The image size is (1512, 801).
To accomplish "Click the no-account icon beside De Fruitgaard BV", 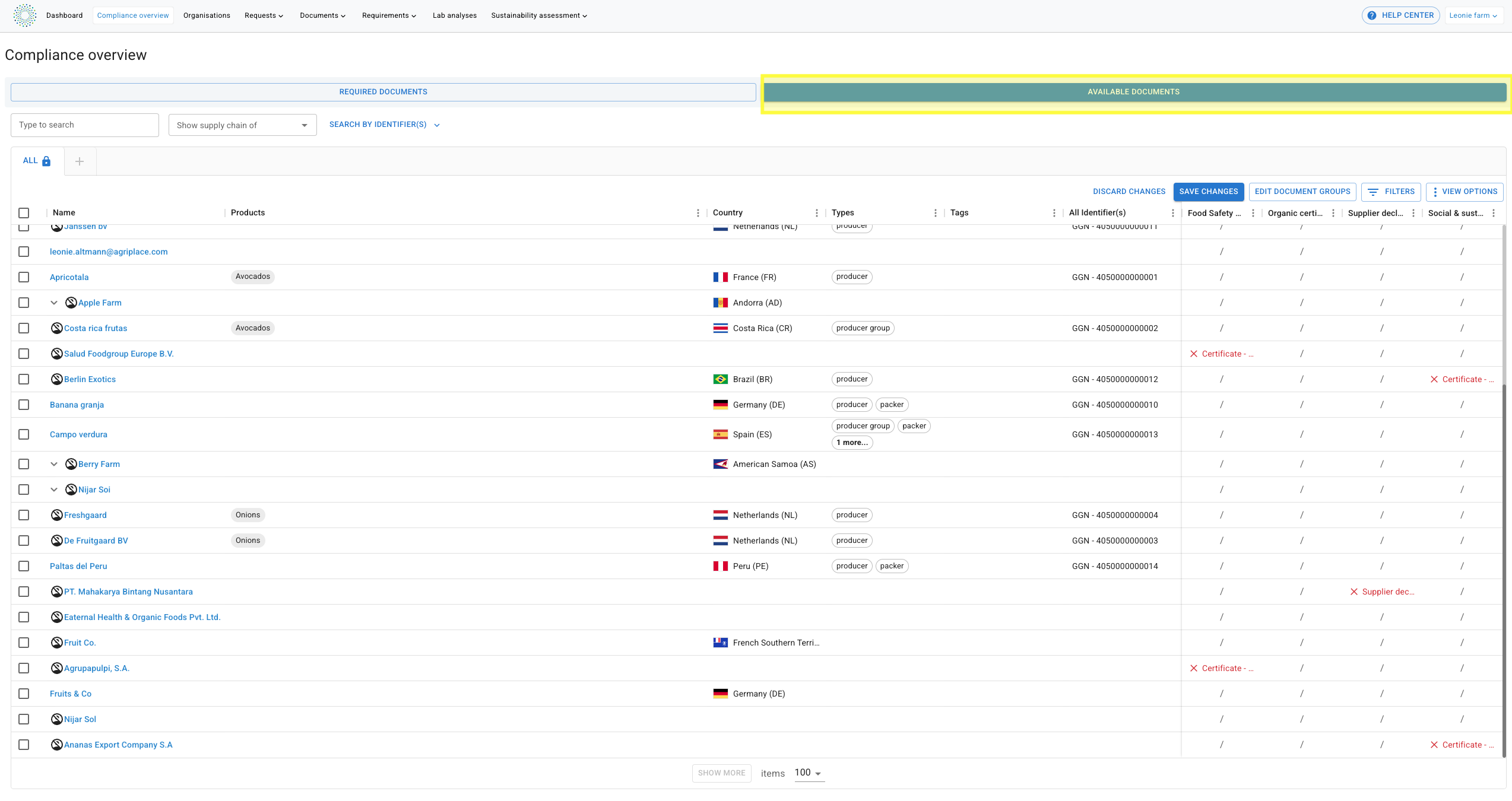I will 57,541.
